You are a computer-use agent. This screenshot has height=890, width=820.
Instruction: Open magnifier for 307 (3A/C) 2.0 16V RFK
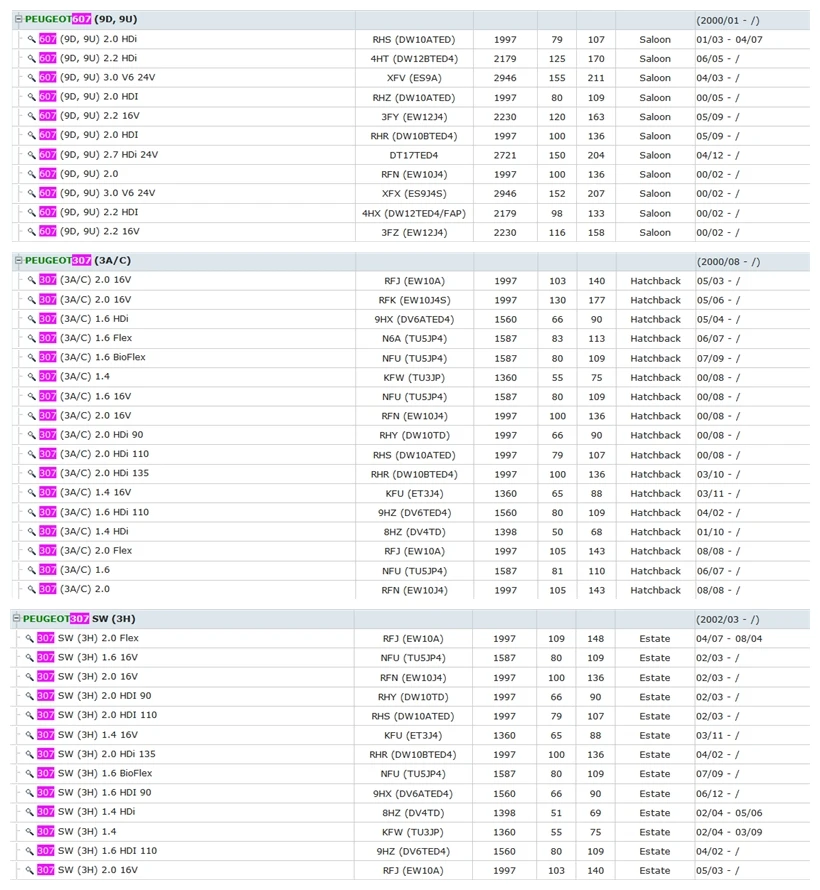point(31,300)
